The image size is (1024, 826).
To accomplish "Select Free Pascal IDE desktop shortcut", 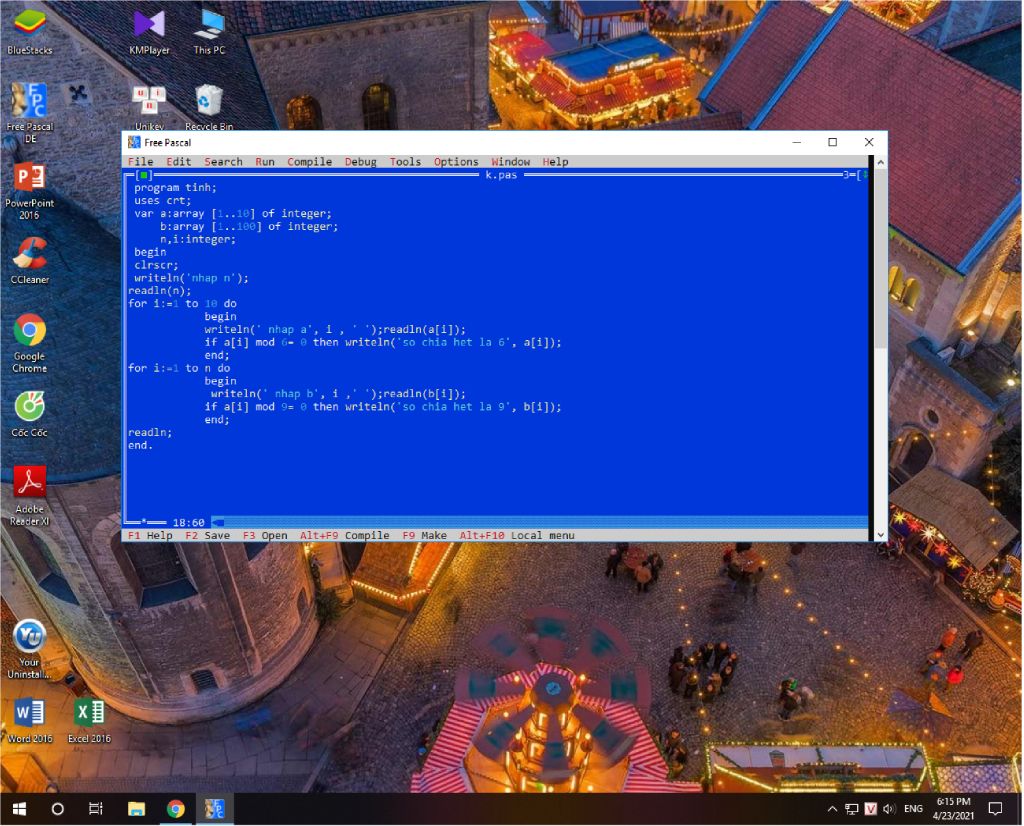I will (29, 113).
